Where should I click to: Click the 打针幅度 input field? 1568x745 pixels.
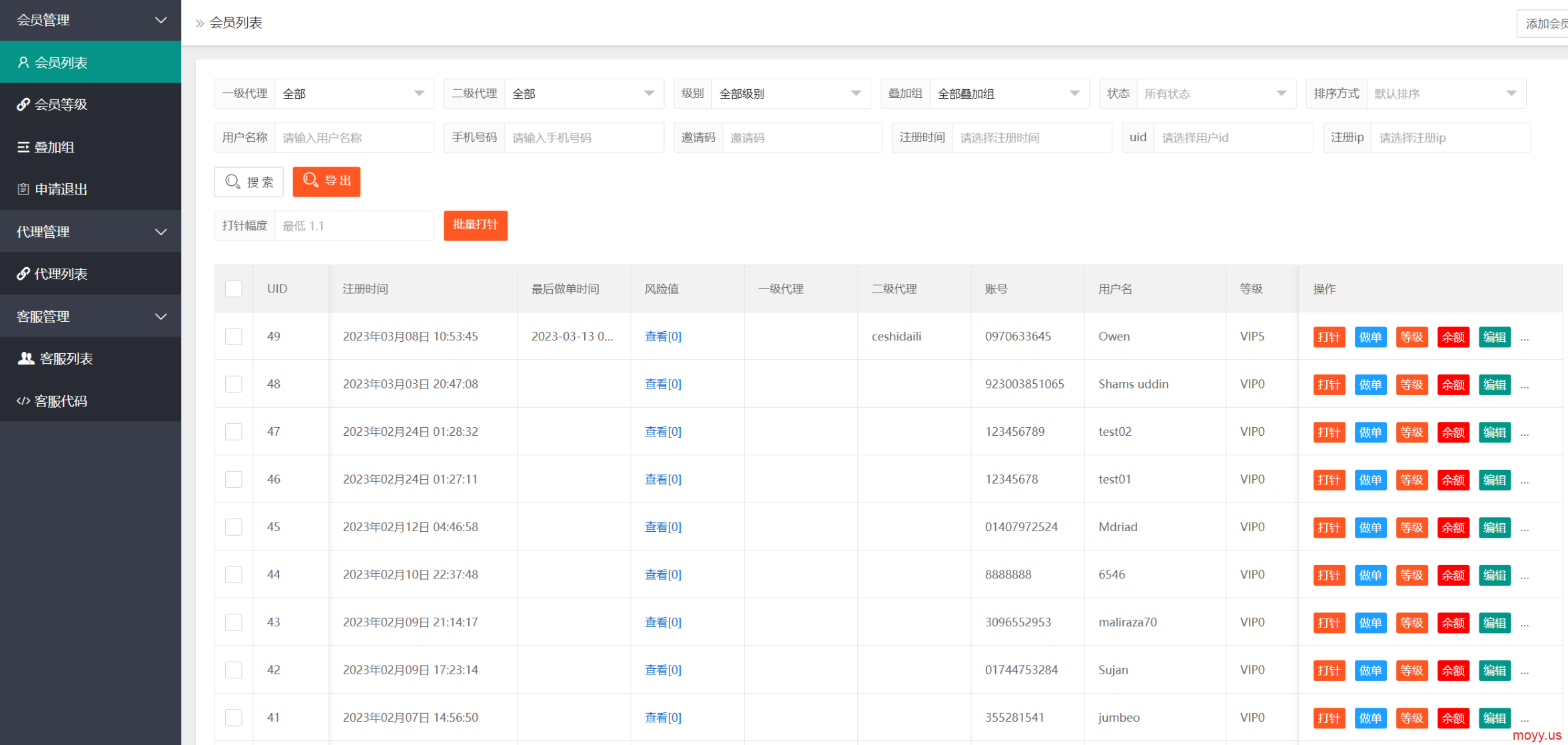point(354,225)
